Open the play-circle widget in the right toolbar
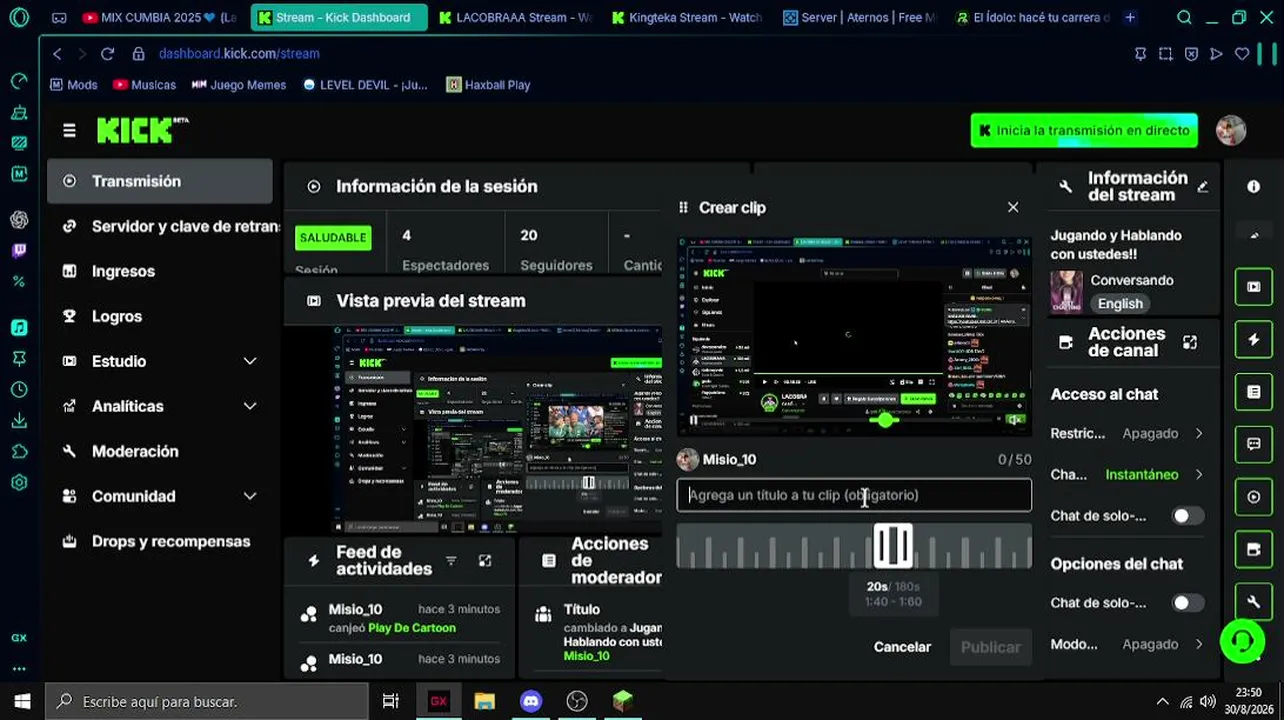The height and width of the screenshot is (720, 1284). click(1254, 497)
